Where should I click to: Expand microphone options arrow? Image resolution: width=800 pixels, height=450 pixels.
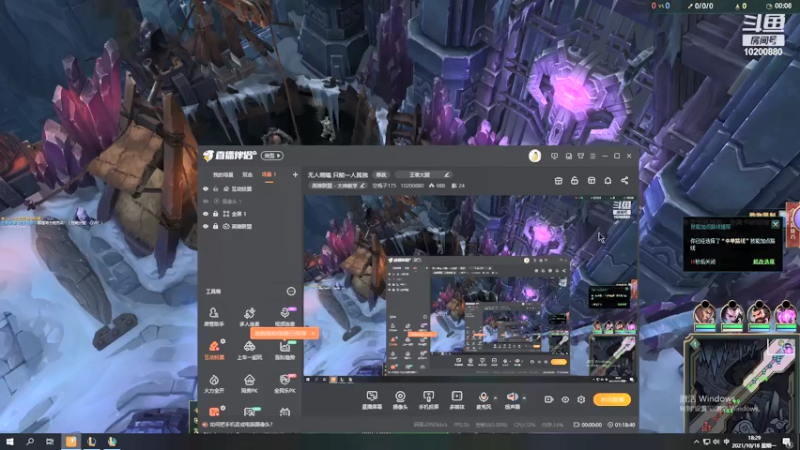495,398
